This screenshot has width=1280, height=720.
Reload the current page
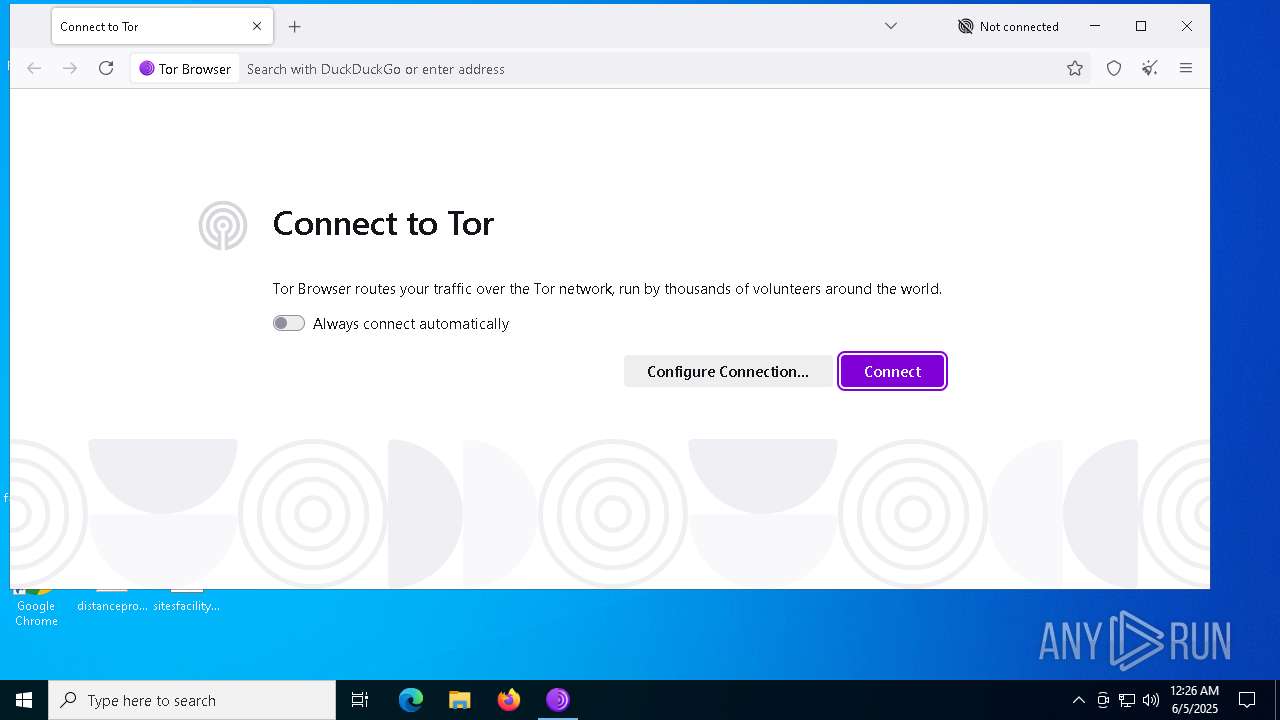pos(106,68)
